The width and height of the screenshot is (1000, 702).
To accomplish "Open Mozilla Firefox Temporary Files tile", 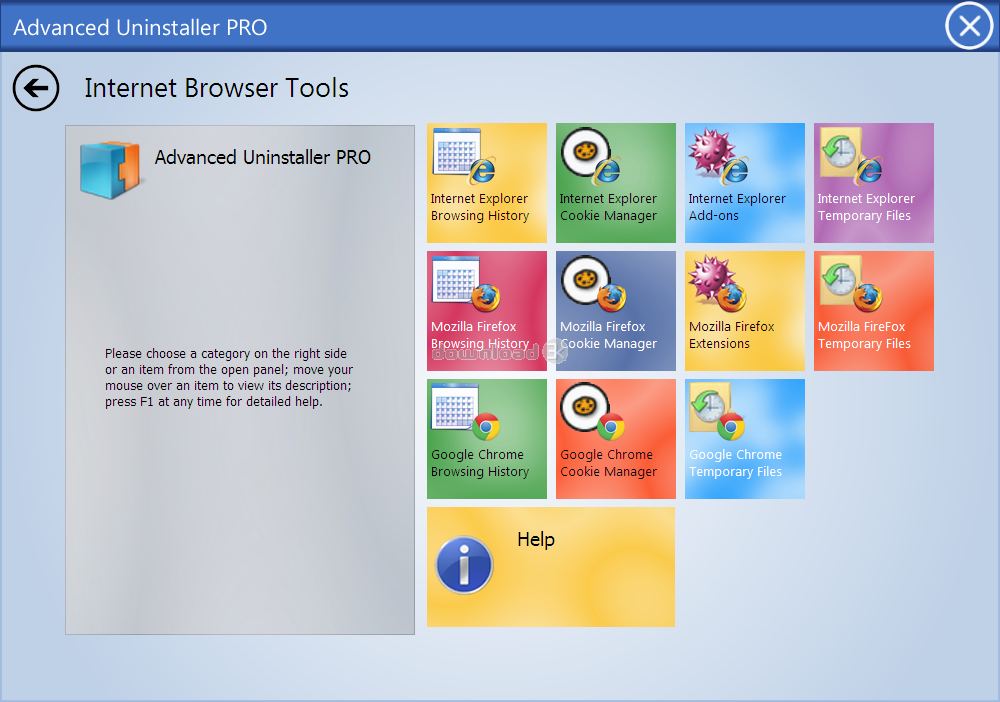I will (x=873, y=311).
